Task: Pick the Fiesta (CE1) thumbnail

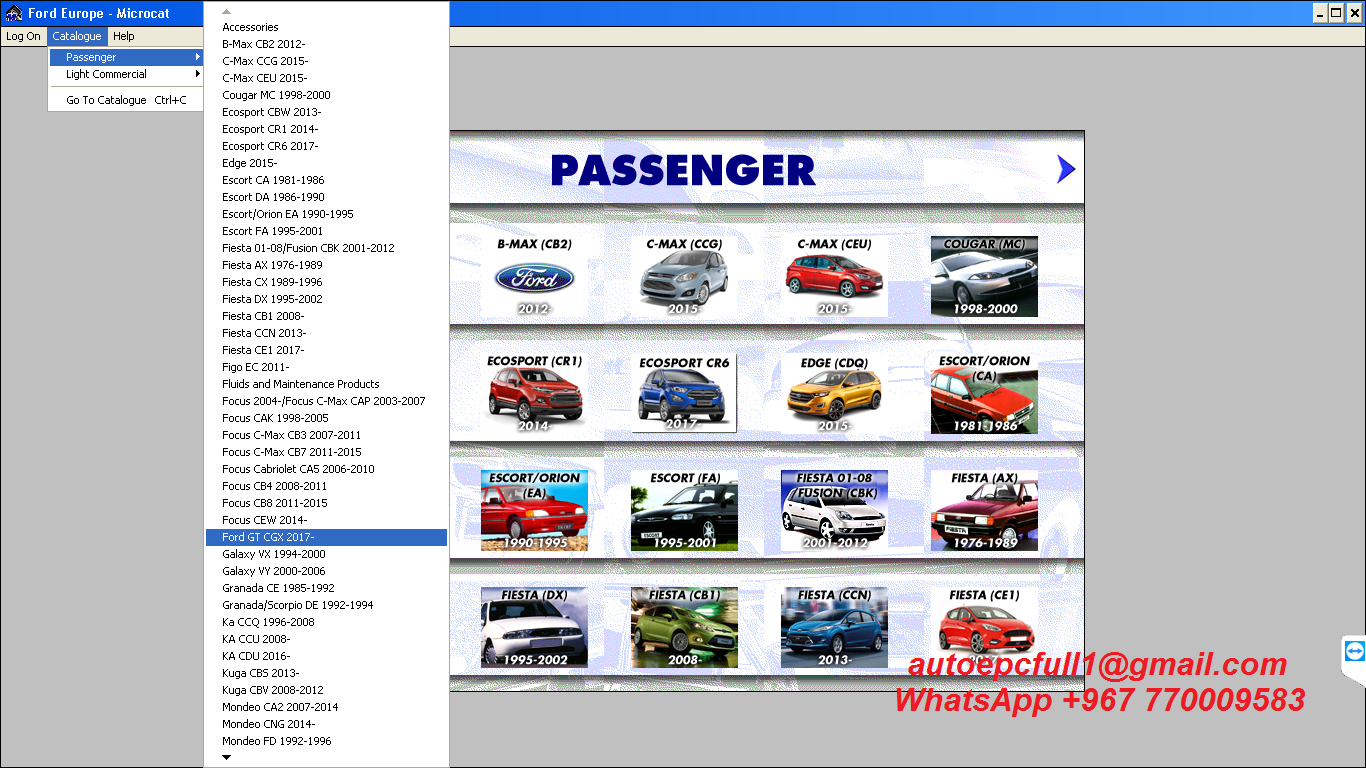Action: (x=984, y=628)
